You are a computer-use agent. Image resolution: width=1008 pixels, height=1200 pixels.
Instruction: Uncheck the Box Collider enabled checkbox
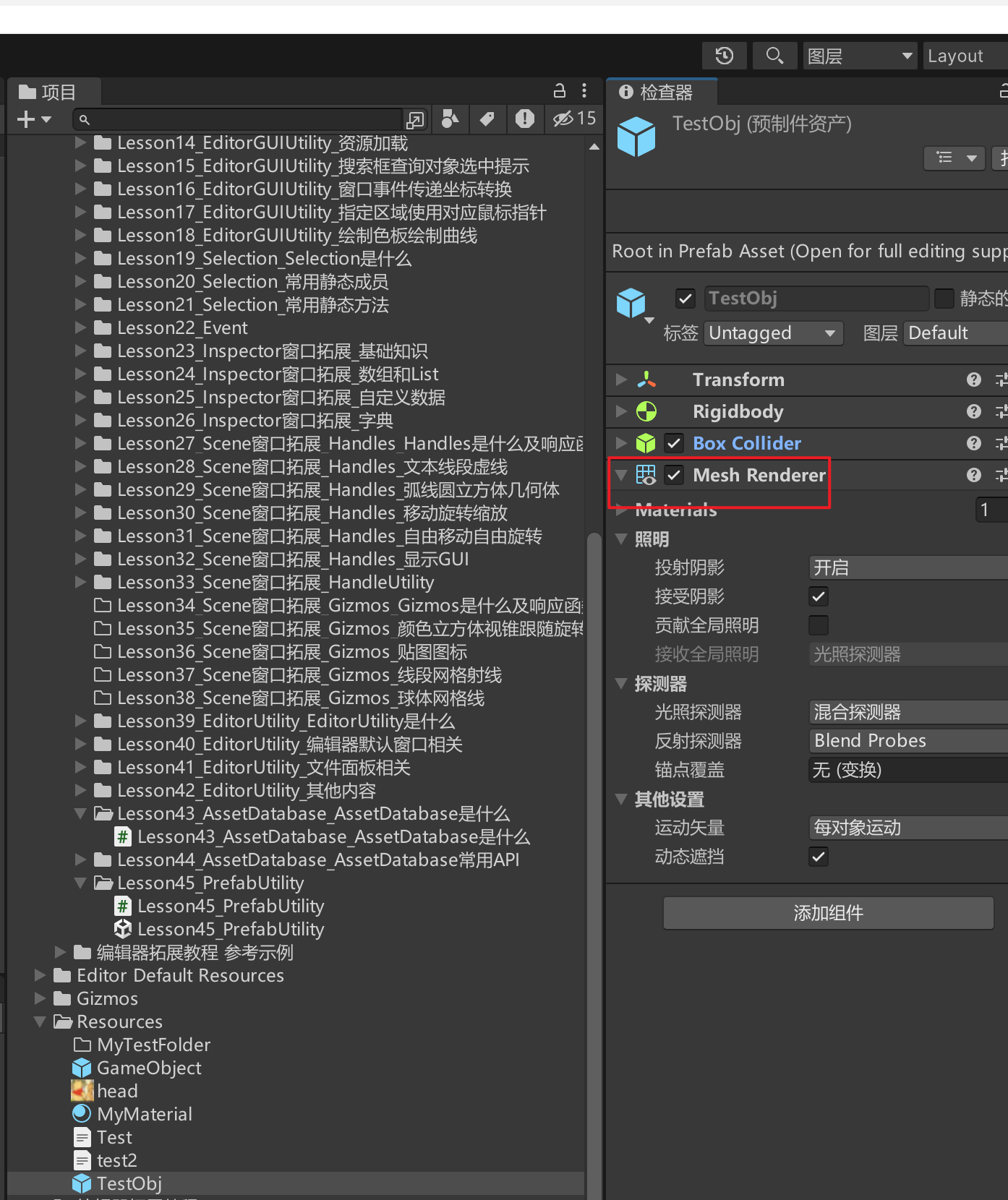(674, 443)
